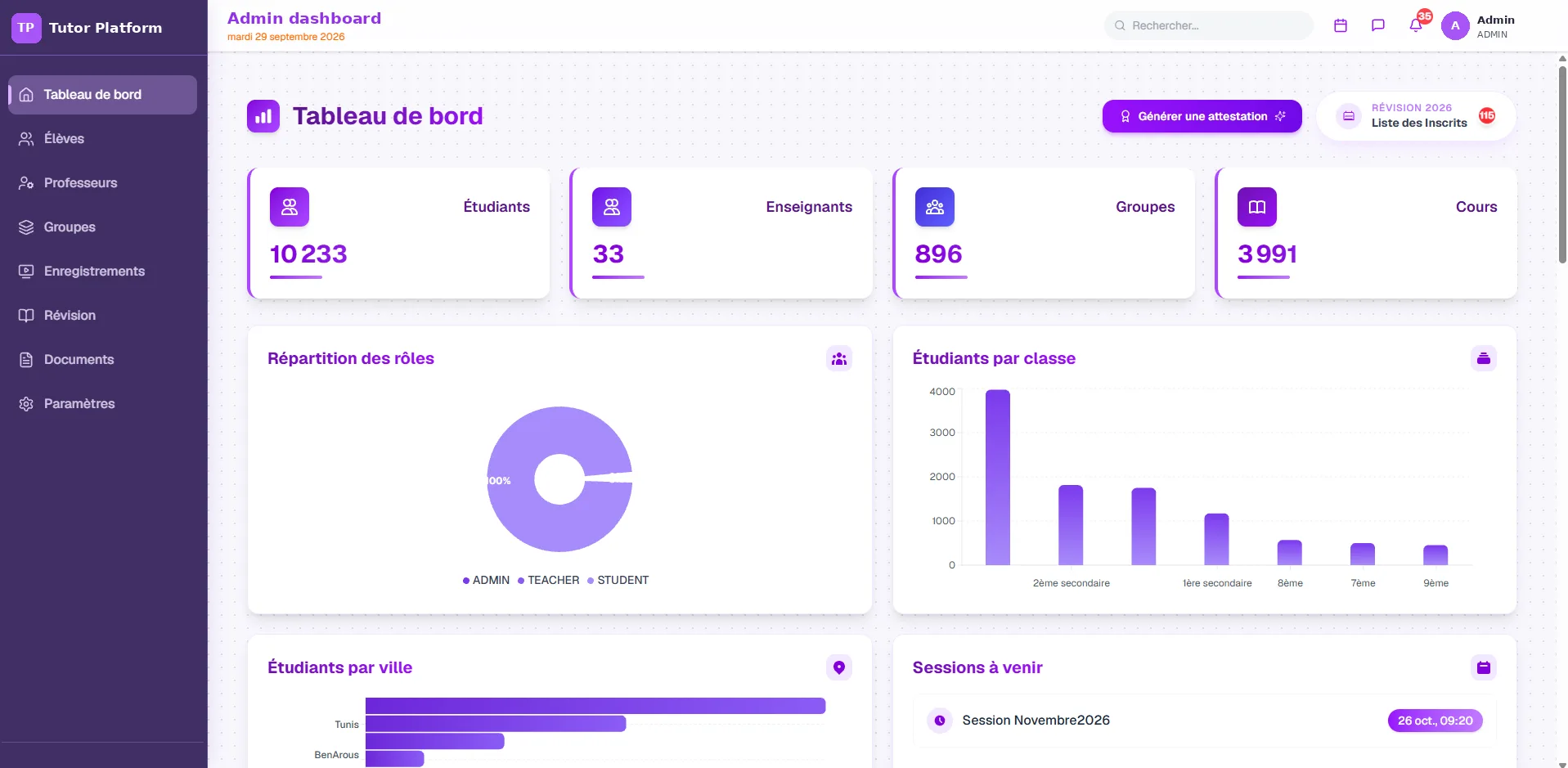Click the date mardi 29 septembre 2026
The width and height of the screenshot is (1568, 768).
[285, 37]
